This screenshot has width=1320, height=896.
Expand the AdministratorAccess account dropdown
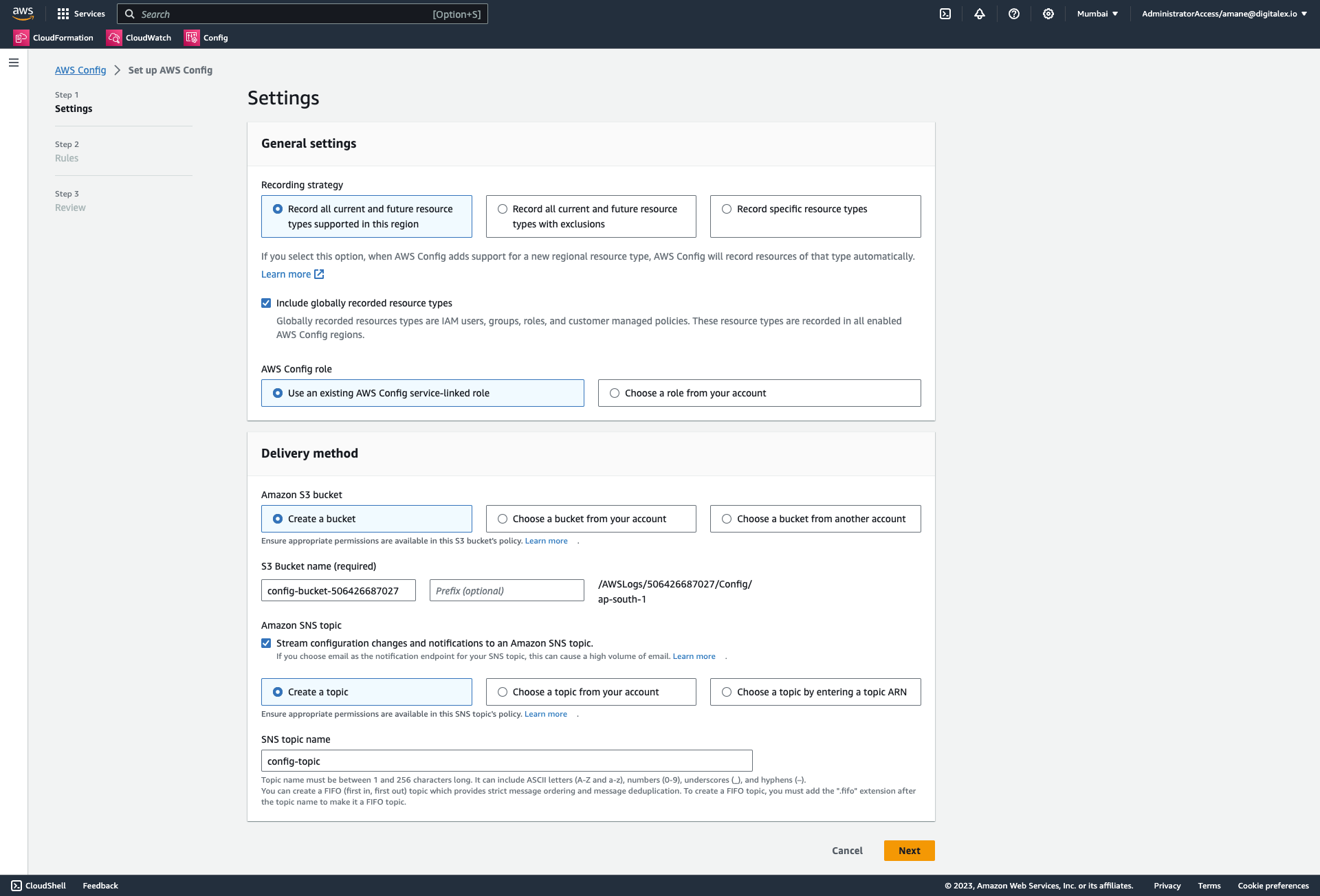(x=1224, y=14)
